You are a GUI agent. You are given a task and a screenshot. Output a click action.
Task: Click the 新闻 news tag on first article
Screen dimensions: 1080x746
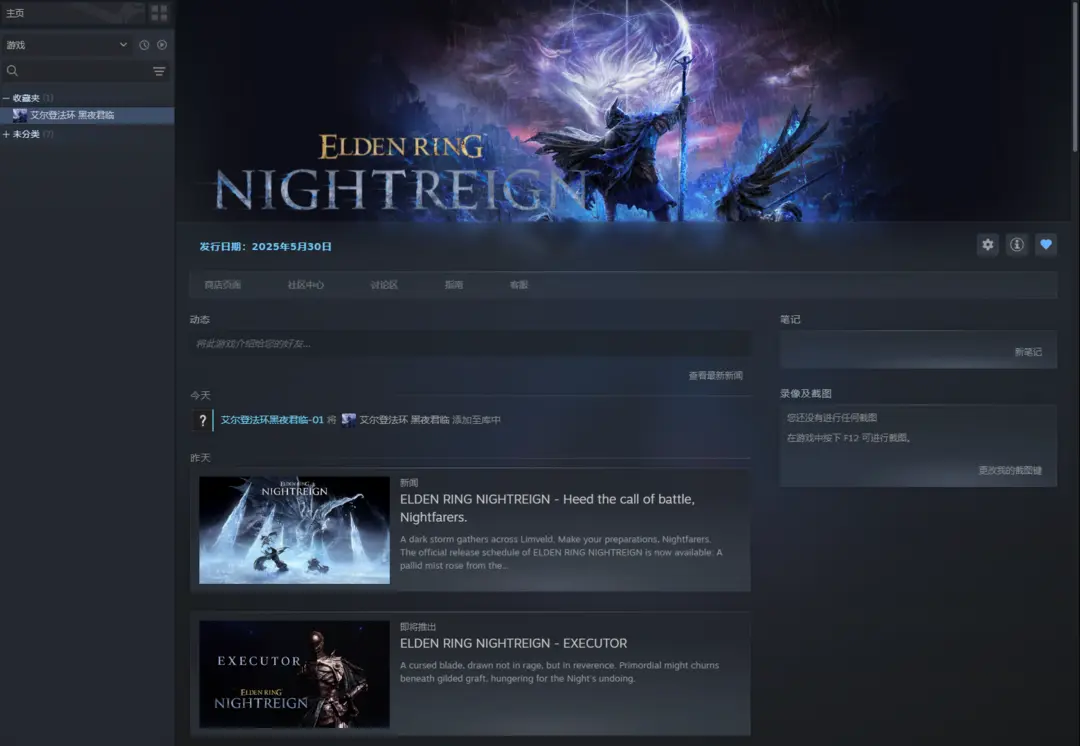tap(408, 483)
